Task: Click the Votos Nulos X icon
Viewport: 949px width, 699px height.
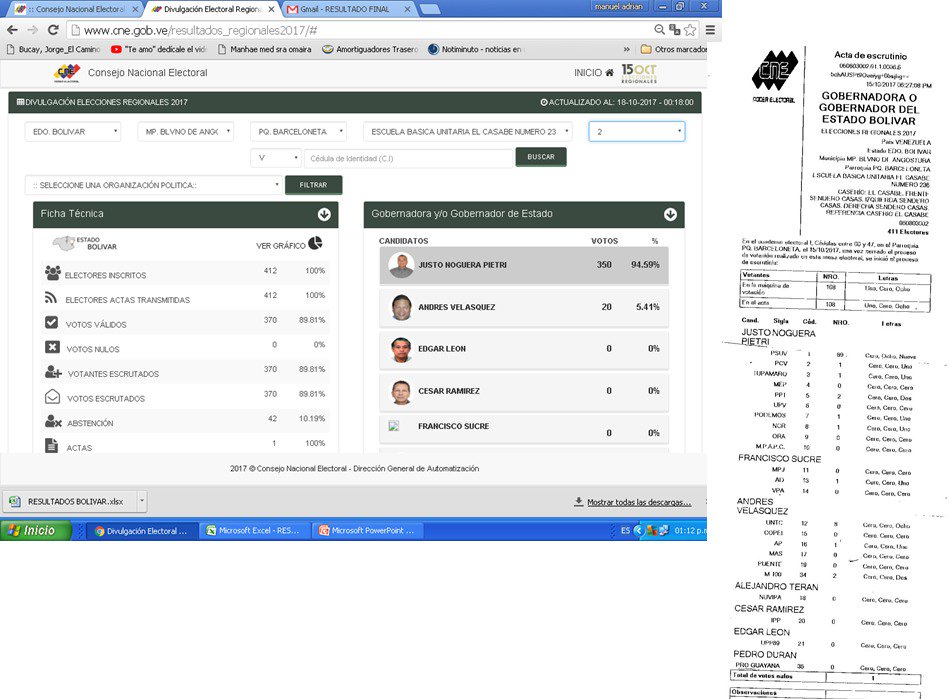Action: [52, 347]
